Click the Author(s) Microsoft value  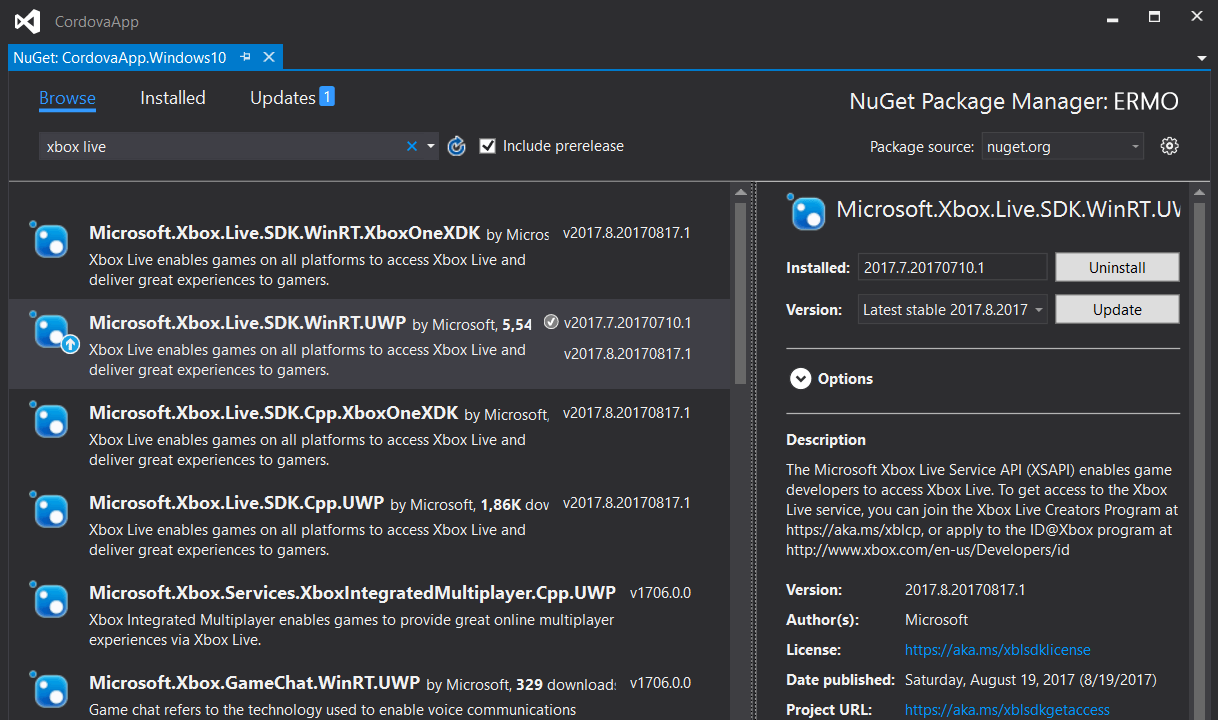[x=937, y=620]
